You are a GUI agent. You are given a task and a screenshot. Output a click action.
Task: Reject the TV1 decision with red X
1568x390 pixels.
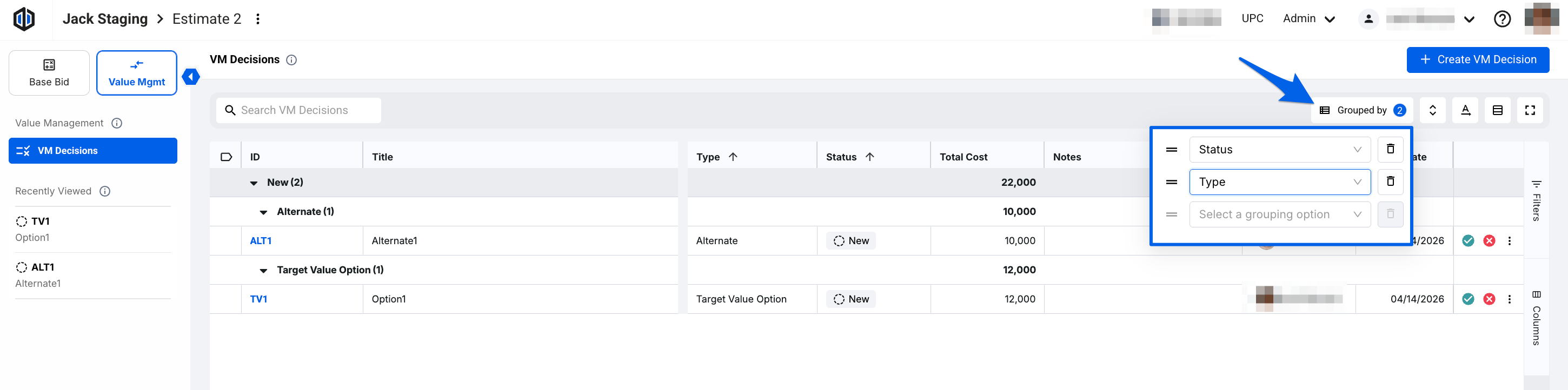tap(1489, 299)
